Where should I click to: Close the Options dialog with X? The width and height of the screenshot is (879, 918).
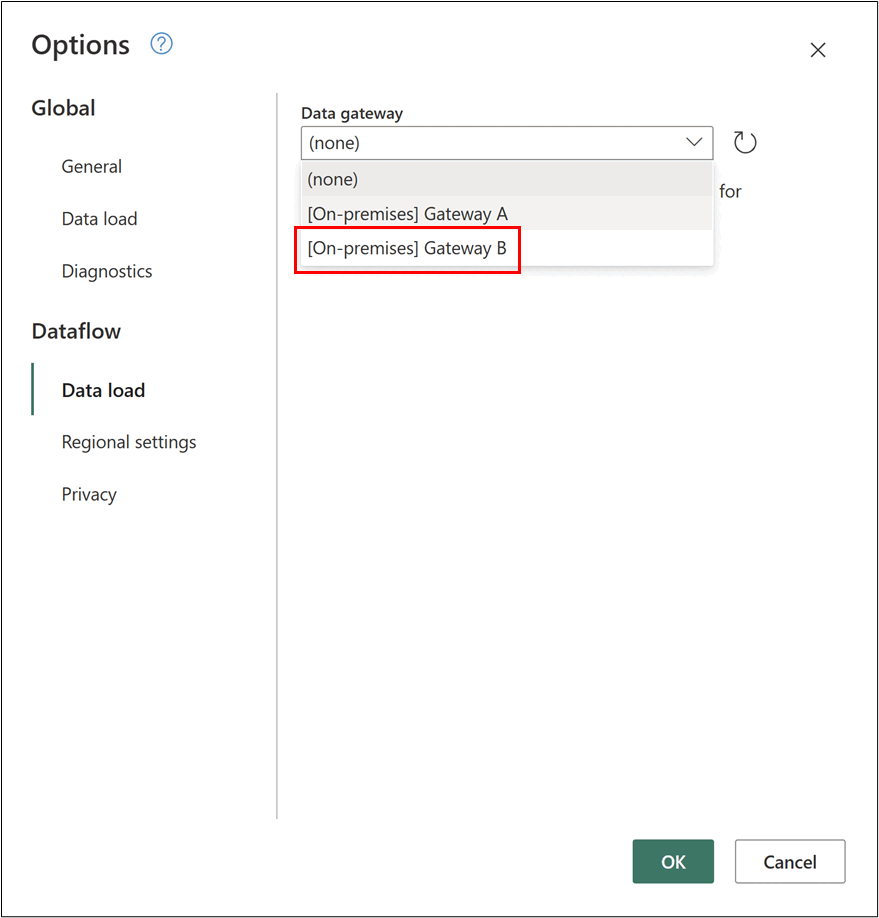[818, 50]
